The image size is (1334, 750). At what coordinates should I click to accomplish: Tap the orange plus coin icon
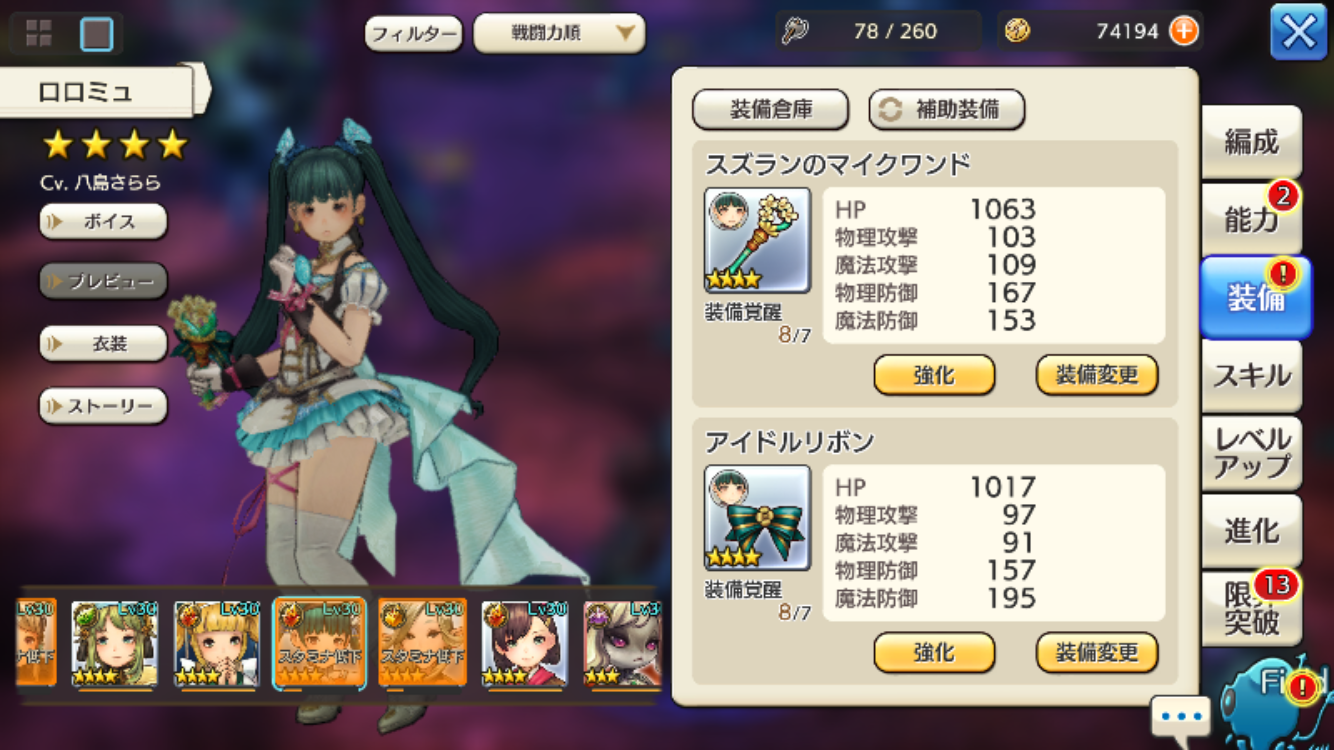coord(1183,31)
